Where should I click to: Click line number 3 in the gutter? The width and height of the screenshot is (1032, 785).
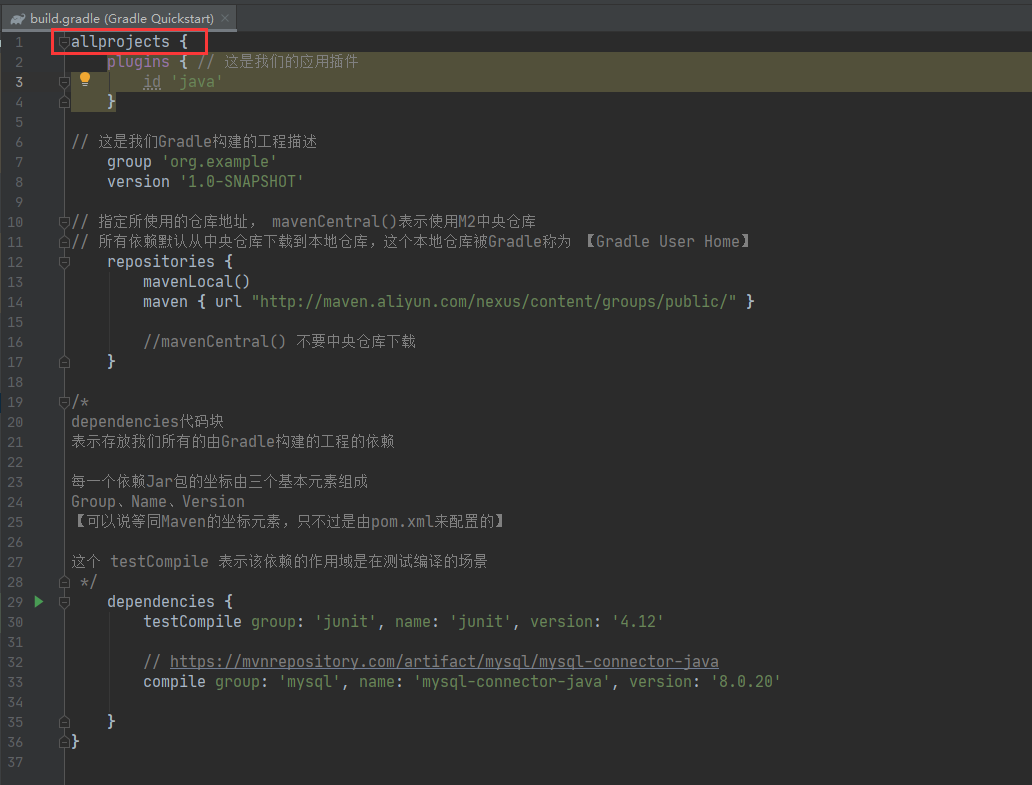(x=18, y=81)
